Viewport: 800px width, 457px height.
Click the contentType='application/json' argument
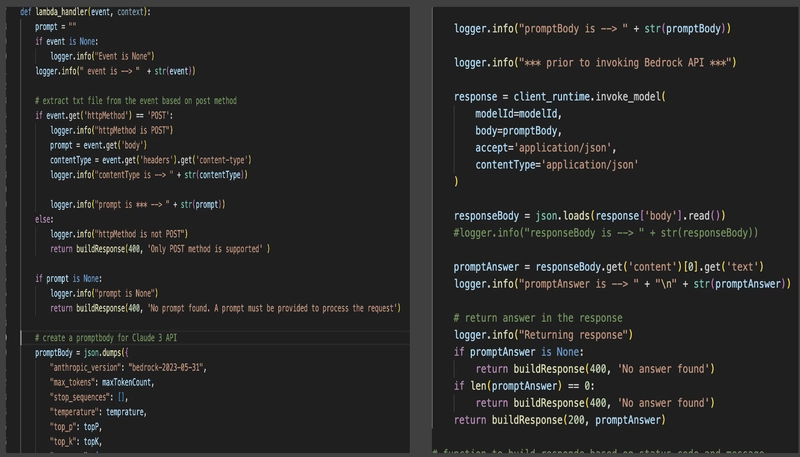point(557,165)
